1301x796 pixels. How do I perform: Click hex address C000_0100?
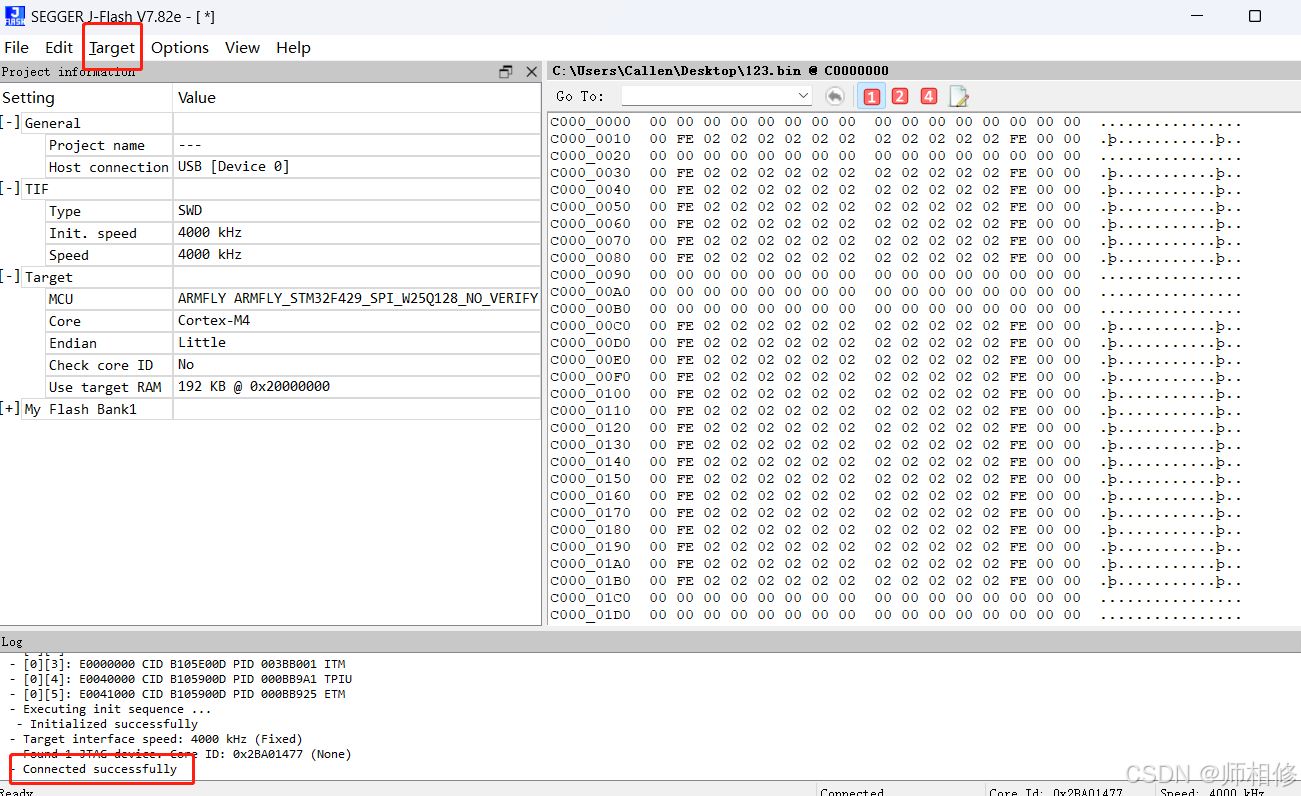[591, 394]
